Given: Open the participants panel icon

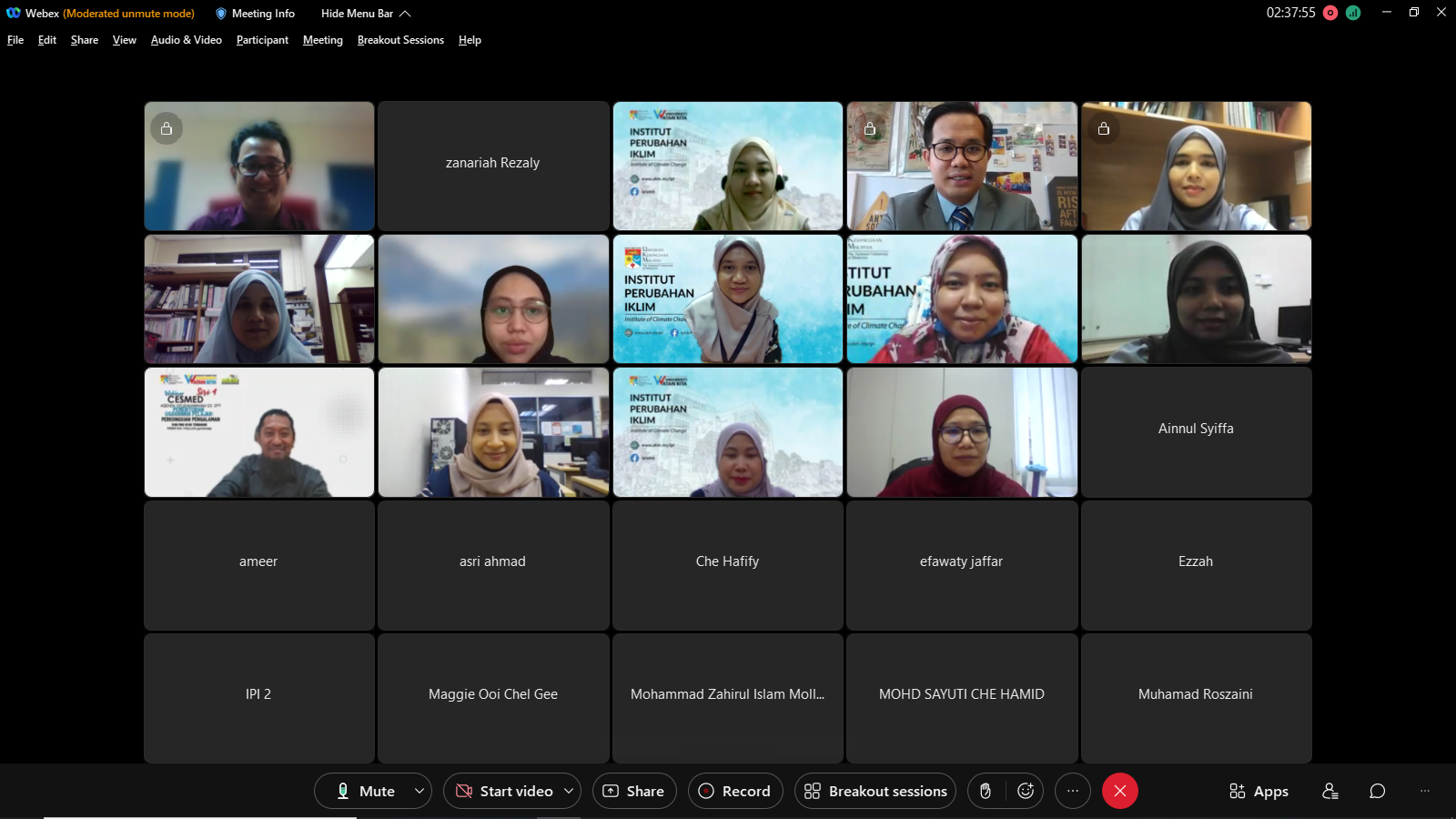Looking at the screenshot, I should tap(1330, 791).
